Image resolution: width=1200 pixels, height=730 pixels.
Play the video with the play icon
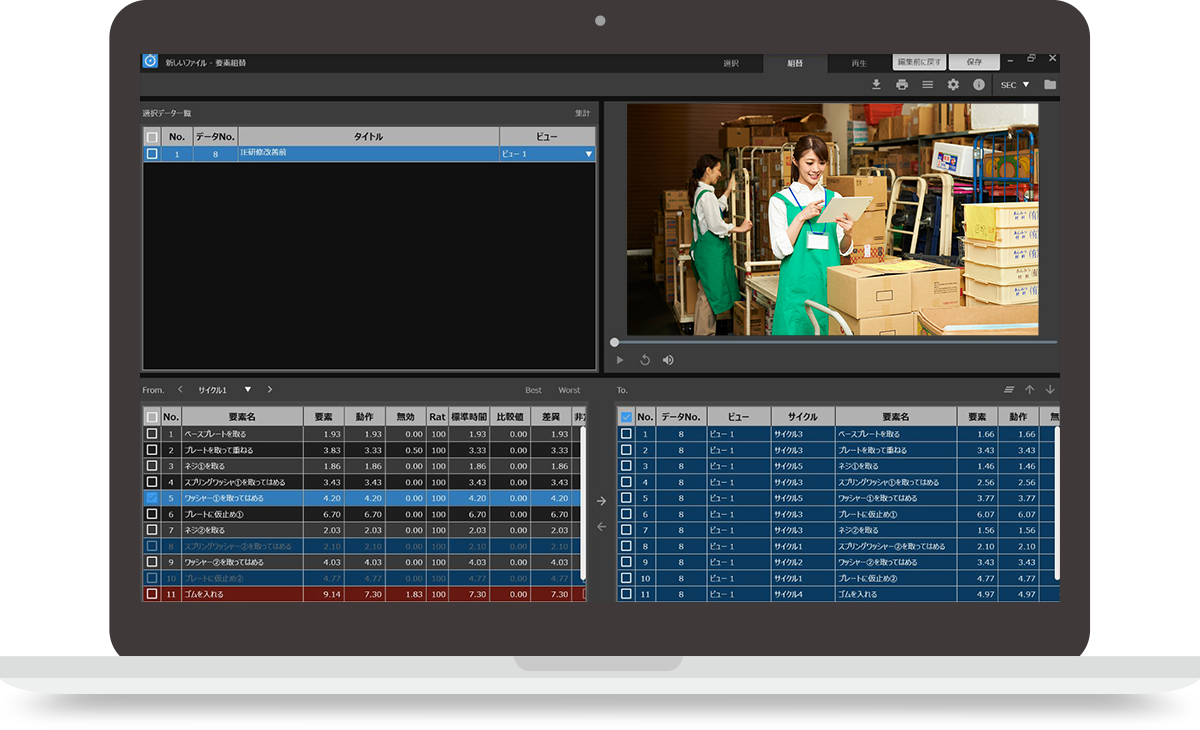[x=620, y=360]
